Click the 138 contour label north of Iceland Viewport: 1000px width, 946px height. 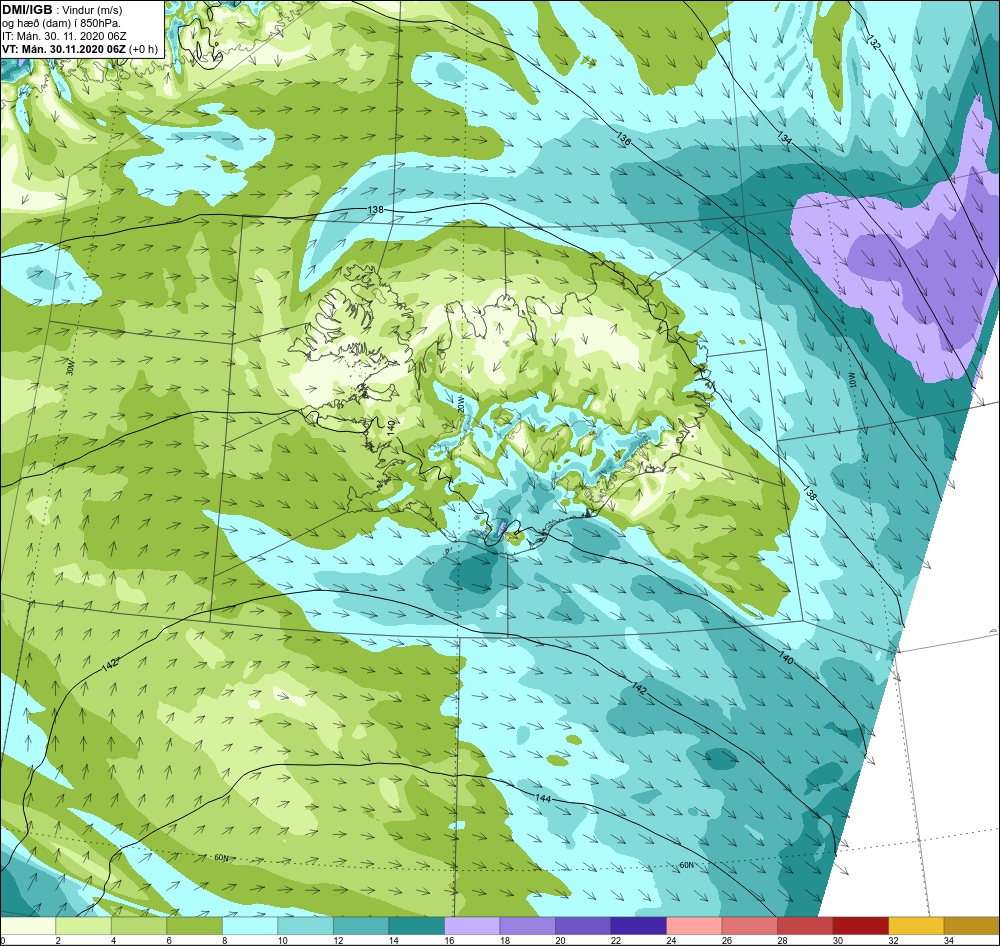(376, 209)
